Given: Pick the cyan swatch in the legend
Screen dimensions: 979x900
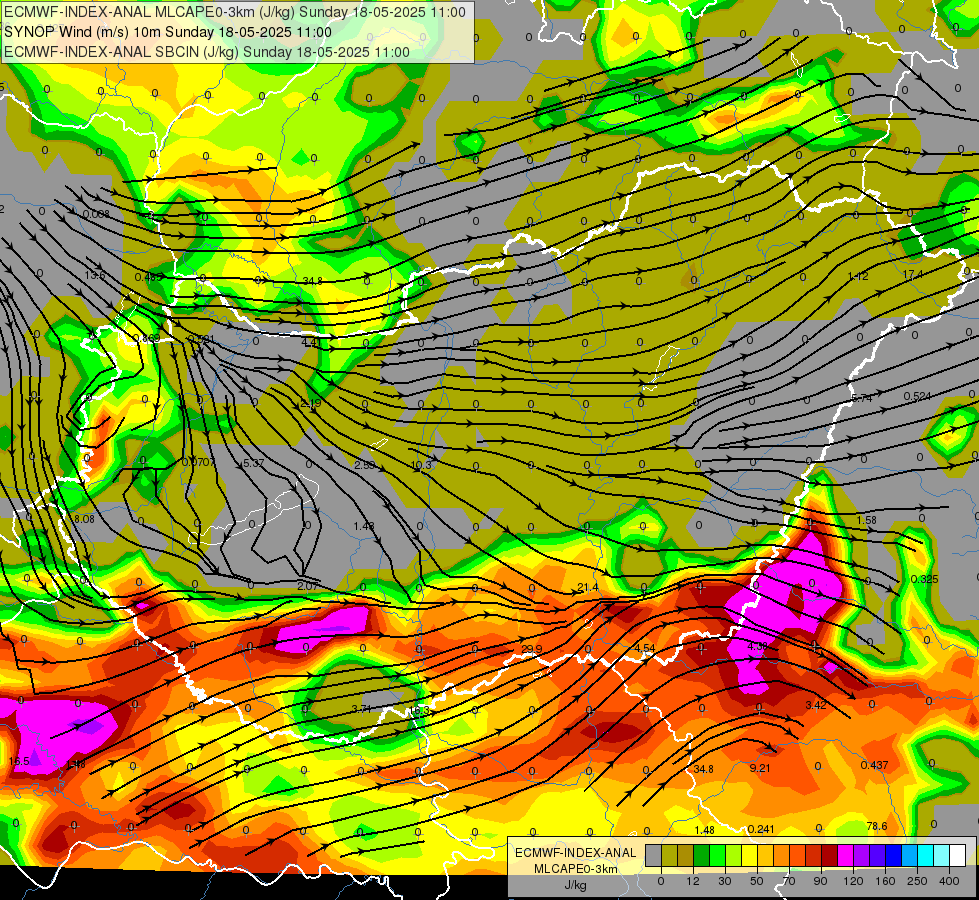Looking at the screenshot, I should click(x=927, y=855).
